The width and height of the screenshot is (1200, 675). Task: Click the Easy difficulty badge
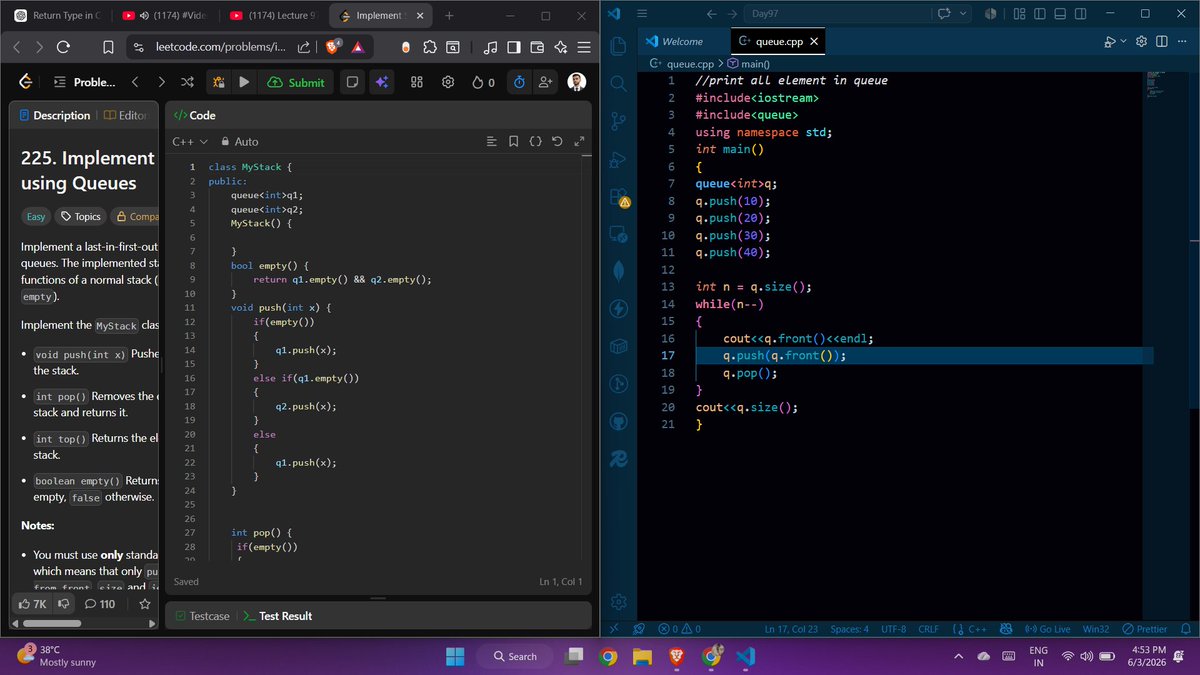click(x=35, y=216)
